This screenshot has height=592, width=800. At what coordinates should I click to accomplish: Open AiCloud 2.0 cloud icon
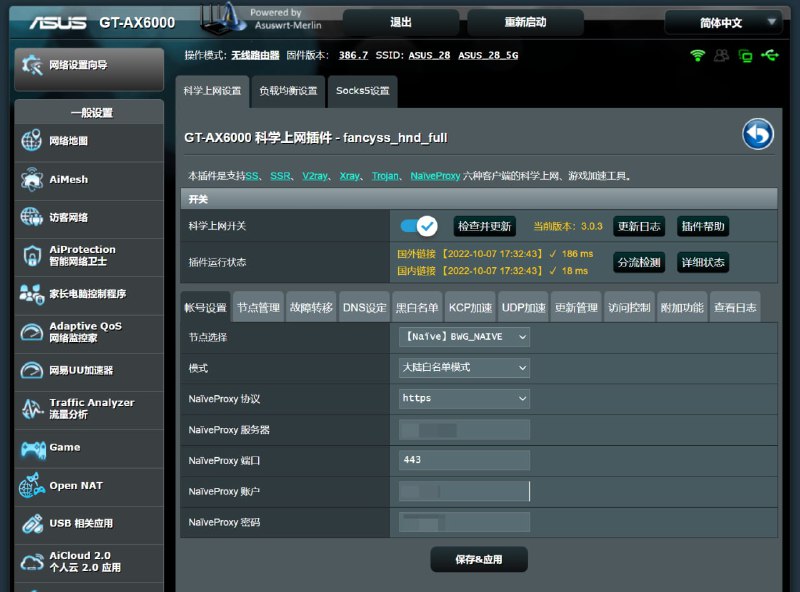32,562
